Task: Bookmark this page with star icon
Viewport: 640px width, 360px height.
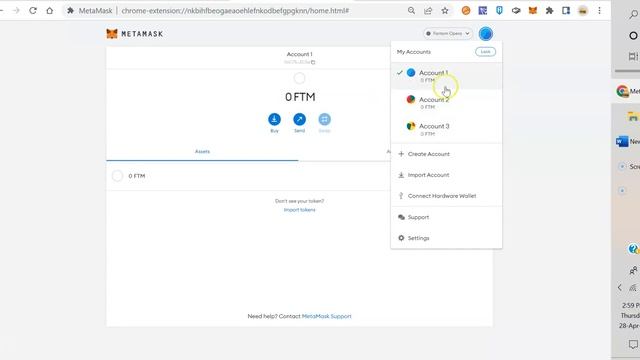Action: [445, 11]
